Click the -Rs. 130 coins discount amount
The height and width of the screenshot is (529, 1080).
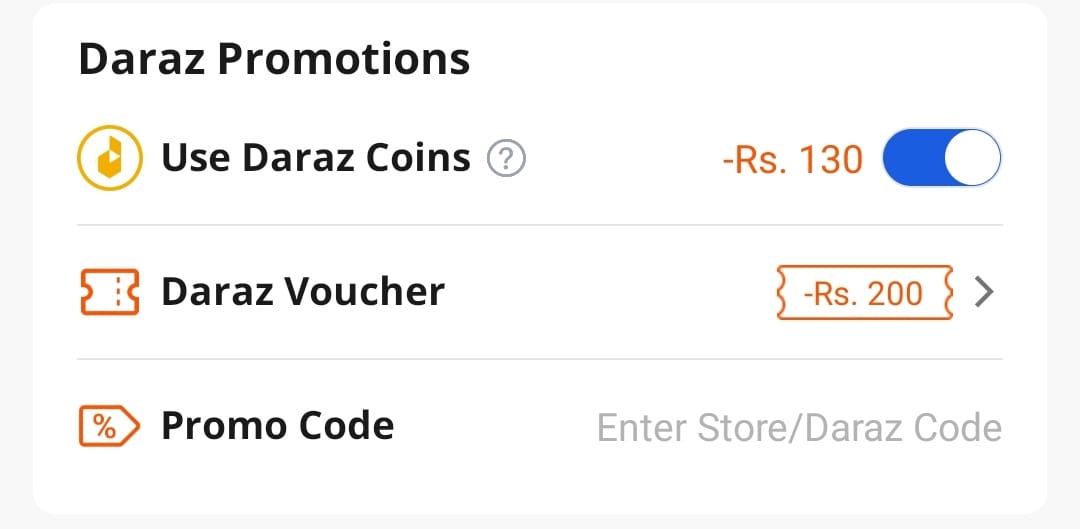click(x=793, y=160)
